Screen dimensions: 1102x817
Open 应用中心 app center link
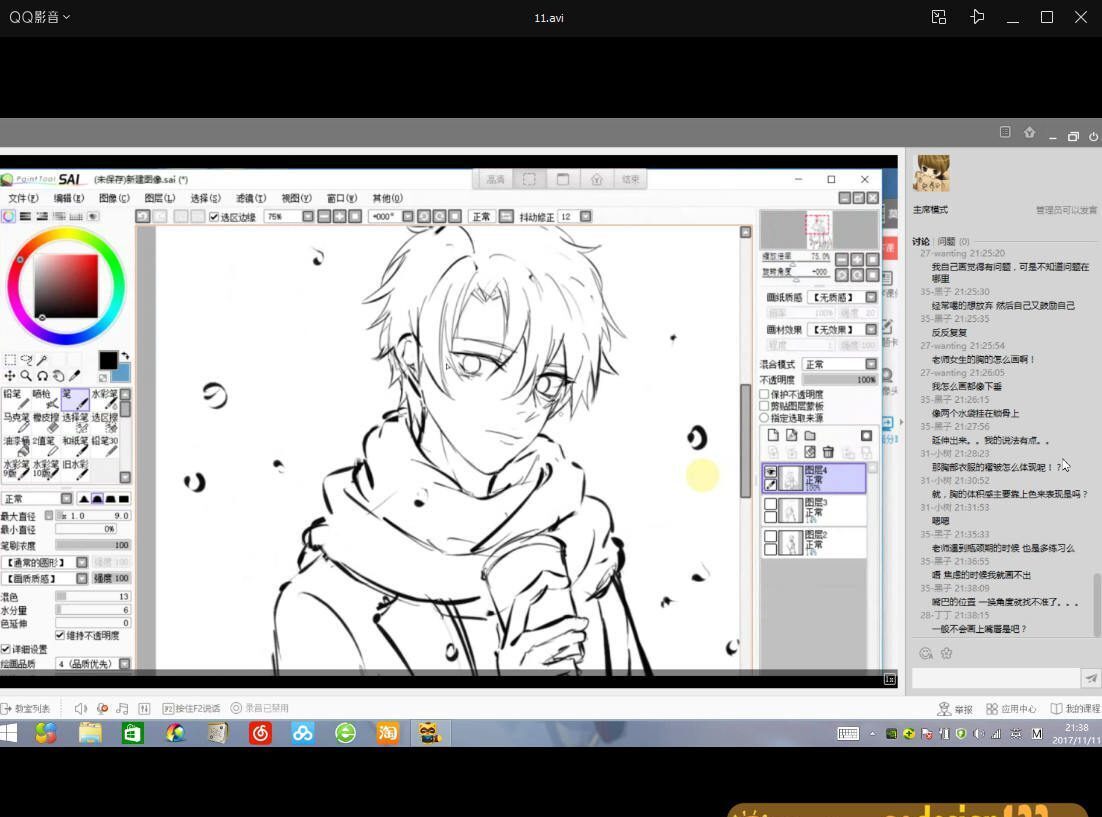pyautogui.click(x=1010, y=709)
